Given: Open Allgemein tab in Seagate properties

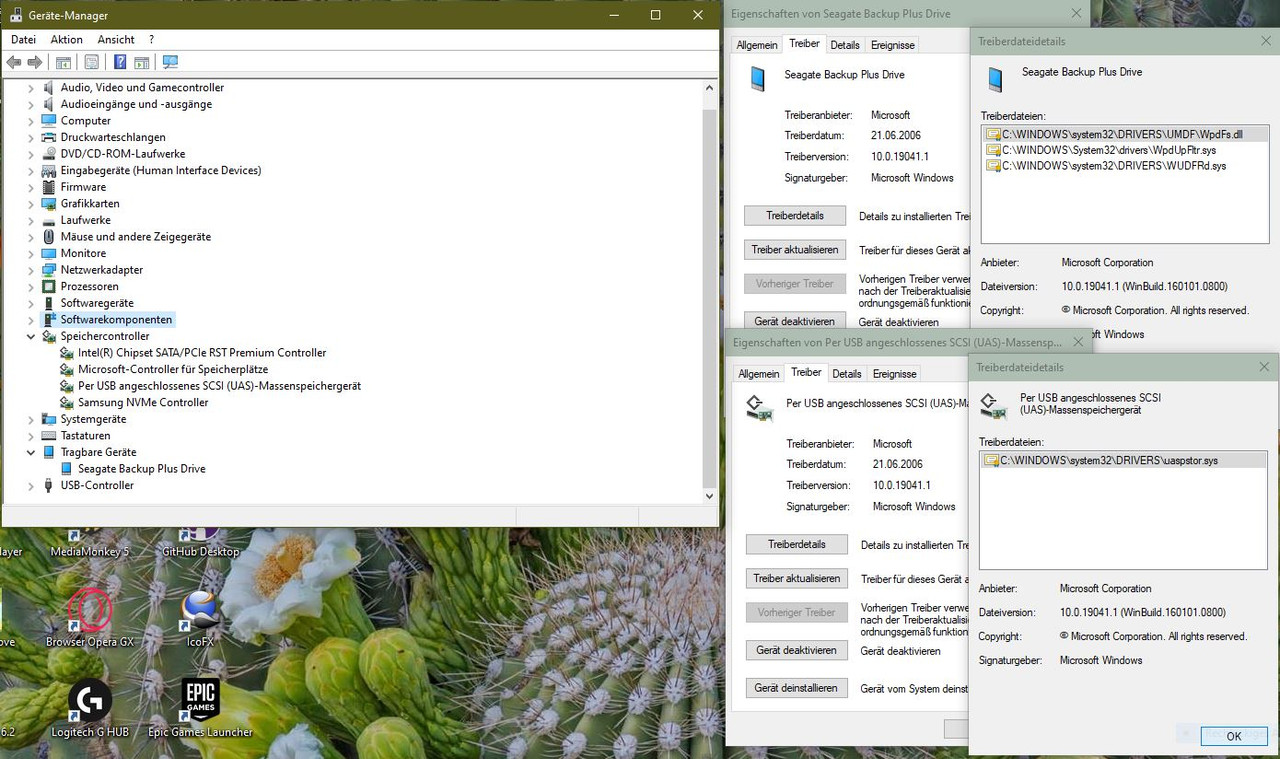Looking at the screenshot, I should 757,45.
